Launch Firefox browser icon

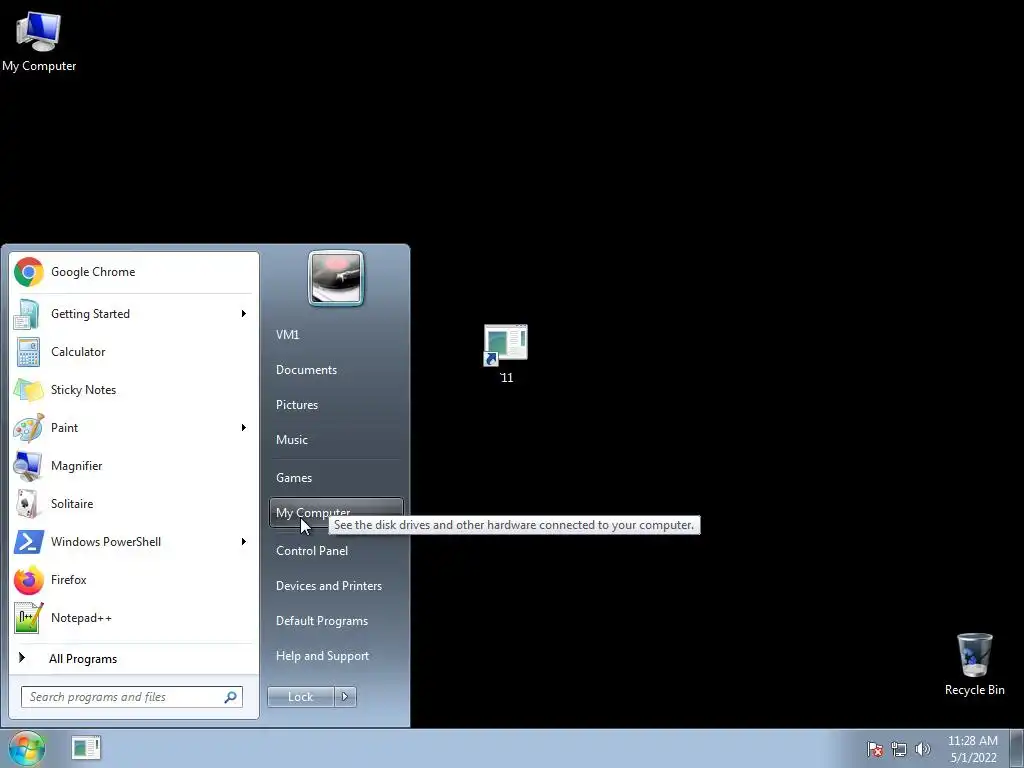[x=28, y=580]
